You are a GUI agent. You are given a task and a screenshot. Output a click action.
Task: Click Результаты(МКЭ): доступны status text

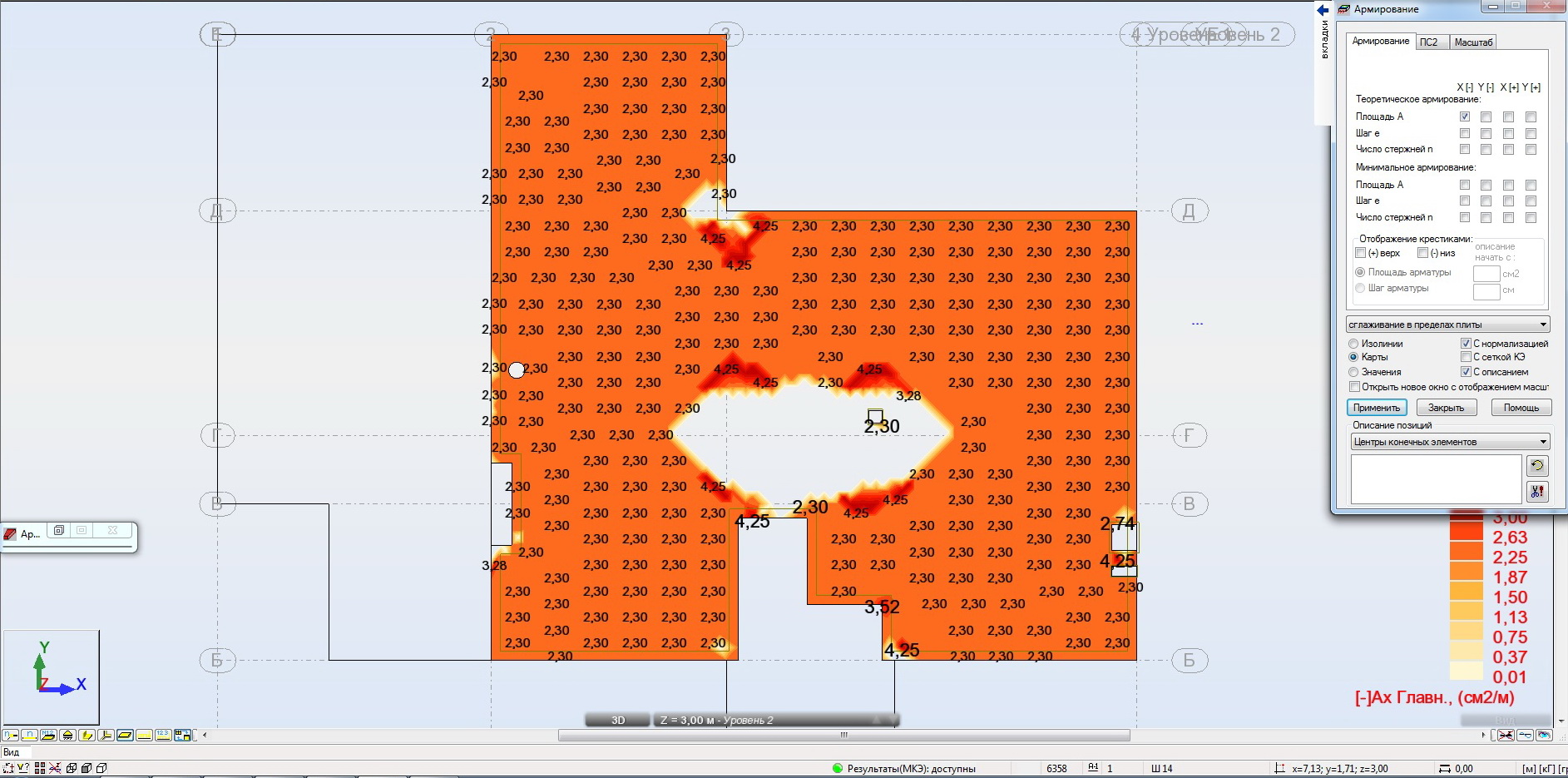tap(911, 768)
